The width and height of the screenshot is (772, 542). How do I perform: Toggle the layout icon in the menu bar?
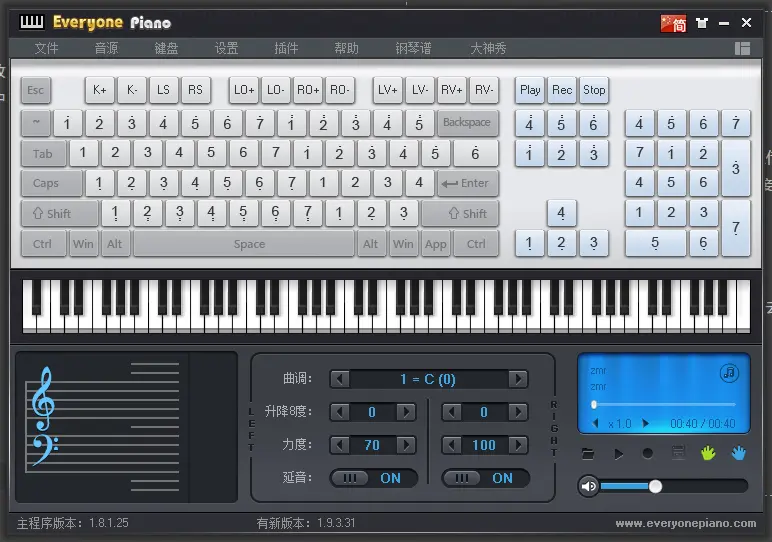coord(742,48)
